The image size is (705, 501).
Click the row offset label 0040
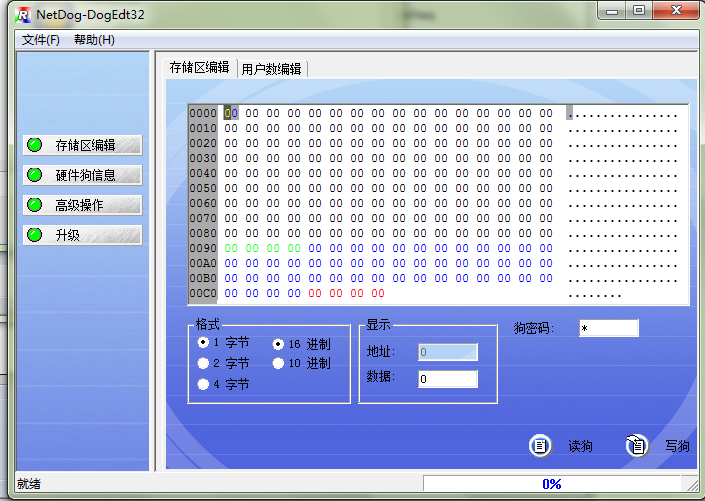pyautogui.click(x=203, y=173)
